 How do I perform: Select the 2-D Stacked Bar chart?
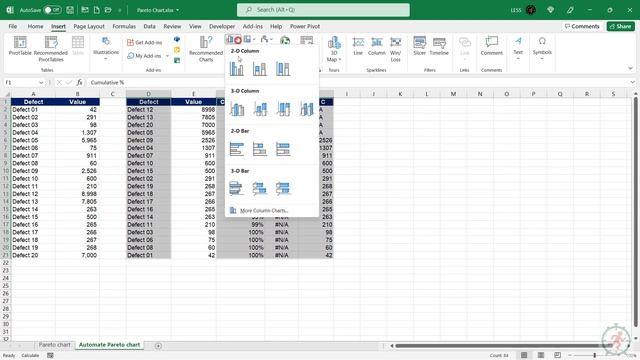coord(260,149)
